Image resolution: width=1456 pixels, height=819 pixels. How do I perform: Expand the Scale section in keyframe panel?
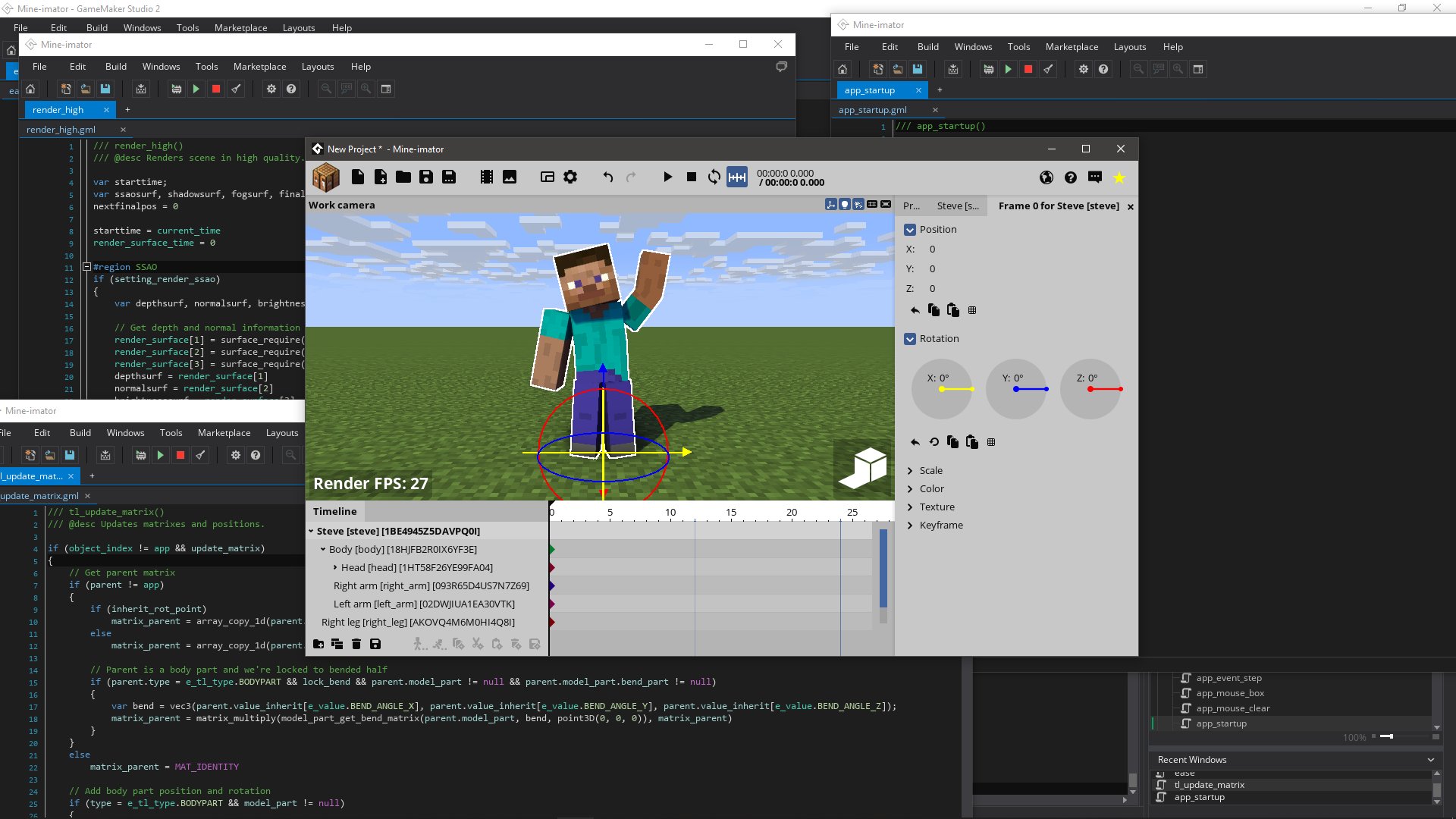click(x=911, y=470)
